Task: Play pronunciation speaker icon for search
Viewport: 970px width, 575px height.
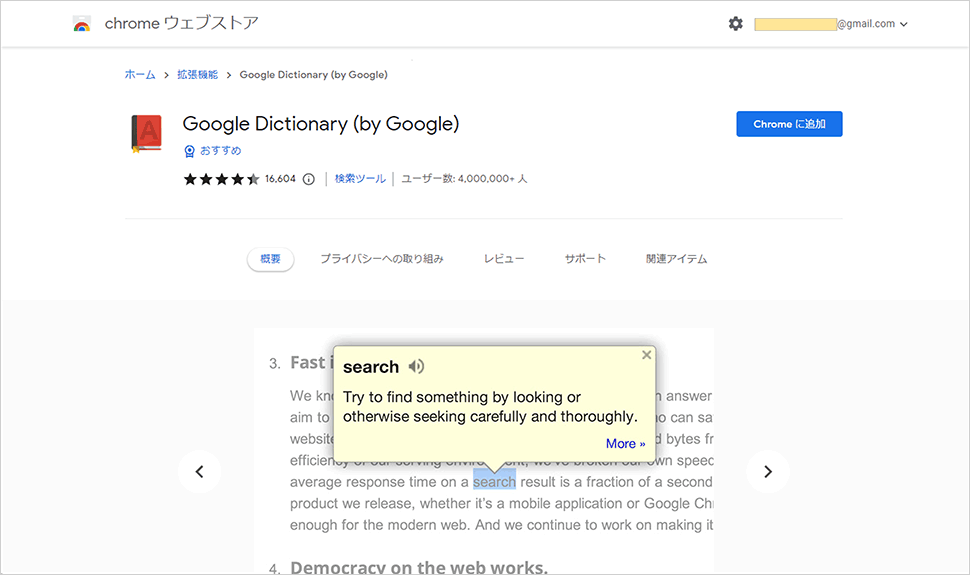Action: pyautogui.click(x=416, y=366)
